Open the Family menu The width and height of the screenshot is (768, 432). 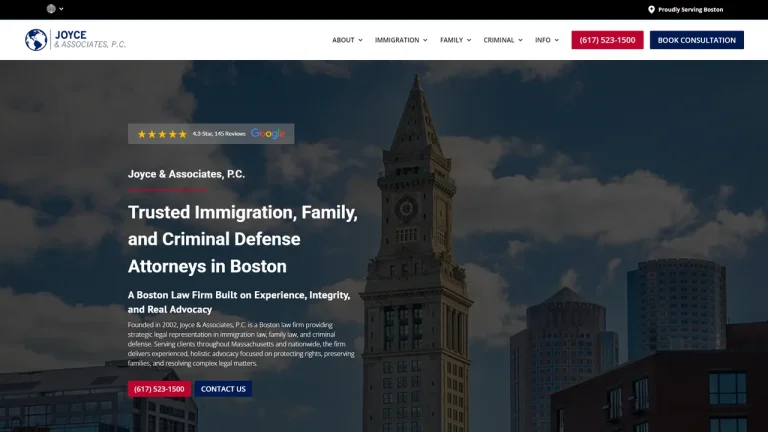click(451, 40)
